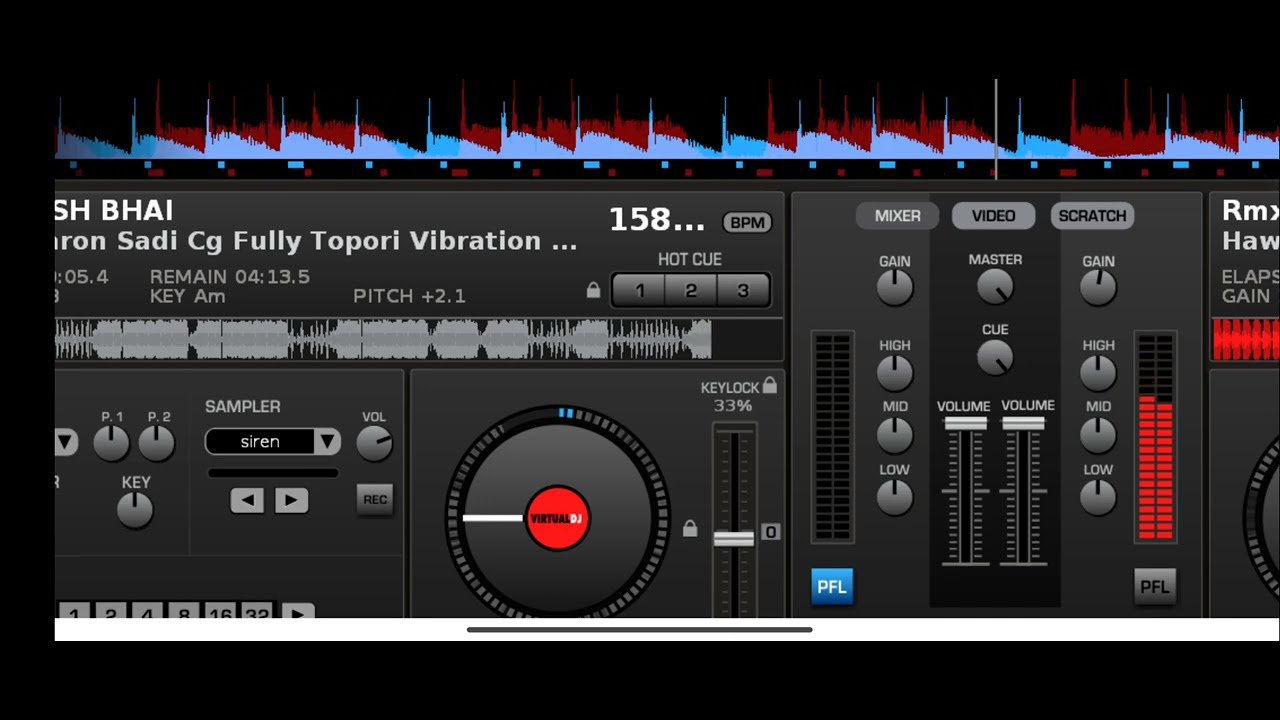Click the sampler VOL knob
This screenshot has width=1280, height=720.
[374, 443]
